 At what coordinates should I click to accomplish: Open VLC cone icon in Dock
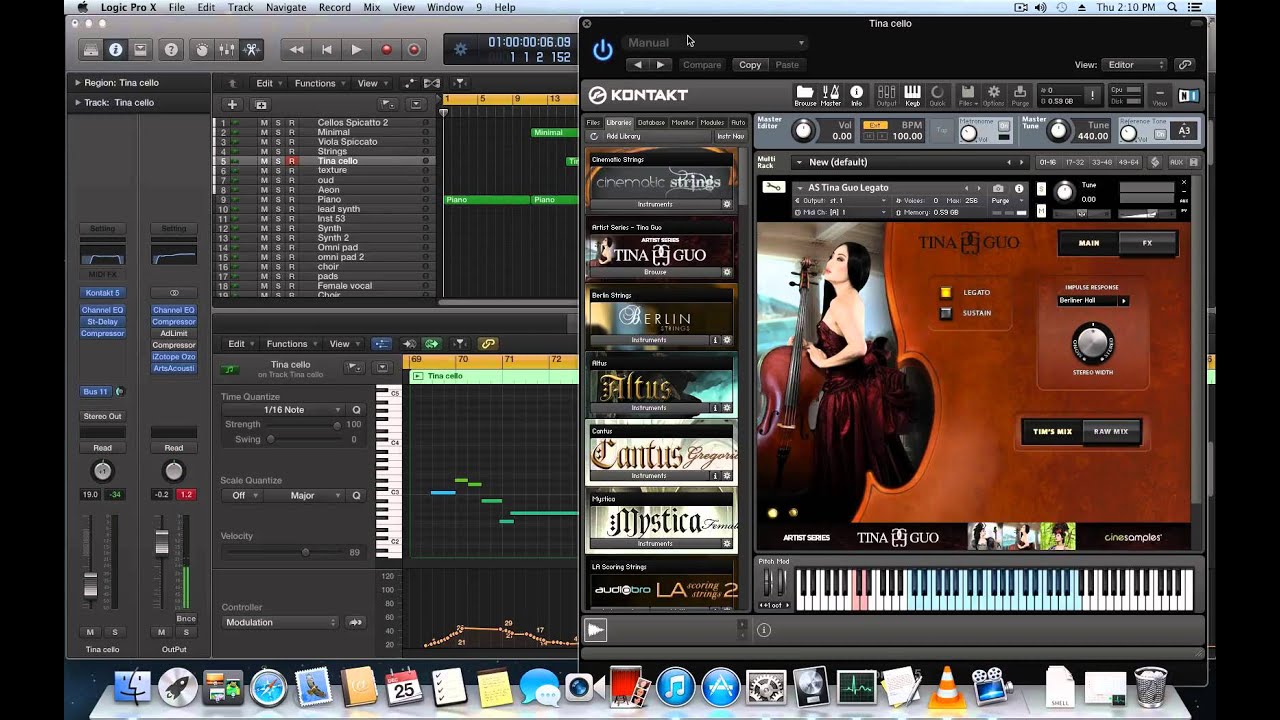click(x=945, y=687)
